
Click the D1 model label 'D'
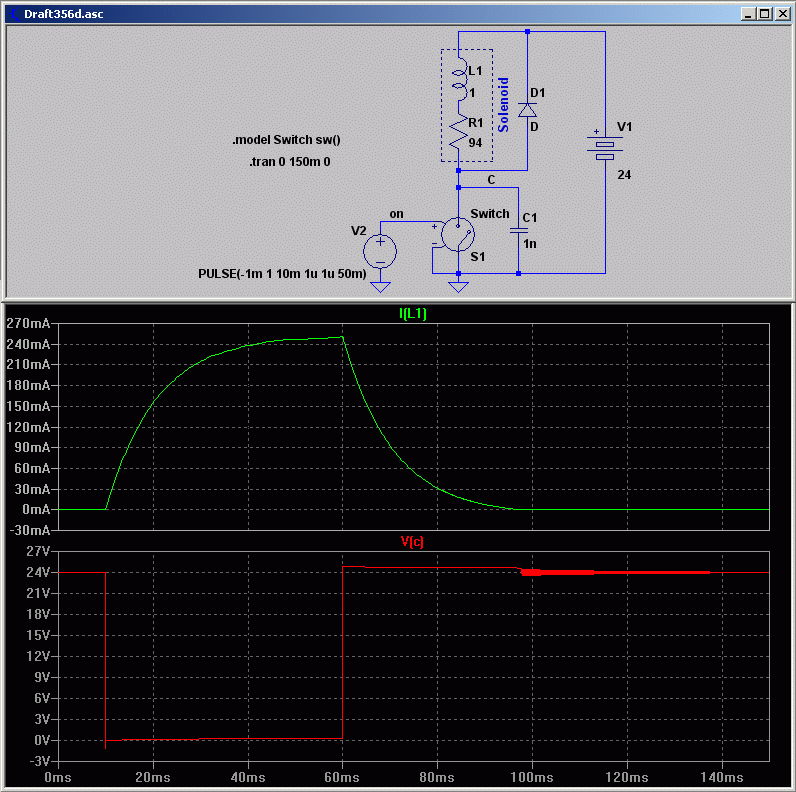[x=534, y=126]
